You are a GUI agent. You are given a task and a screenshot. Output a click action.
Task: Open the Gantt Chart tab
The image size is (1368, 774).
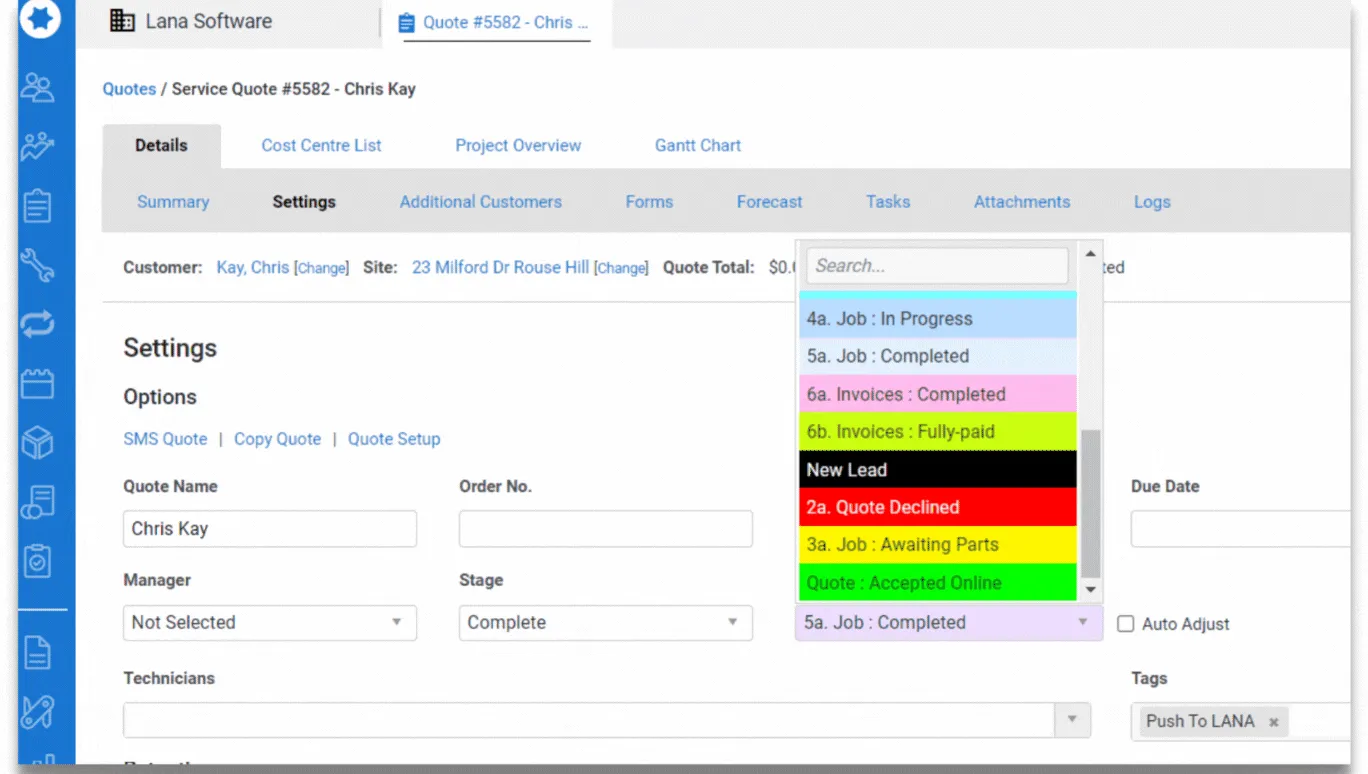pos(697,145)
